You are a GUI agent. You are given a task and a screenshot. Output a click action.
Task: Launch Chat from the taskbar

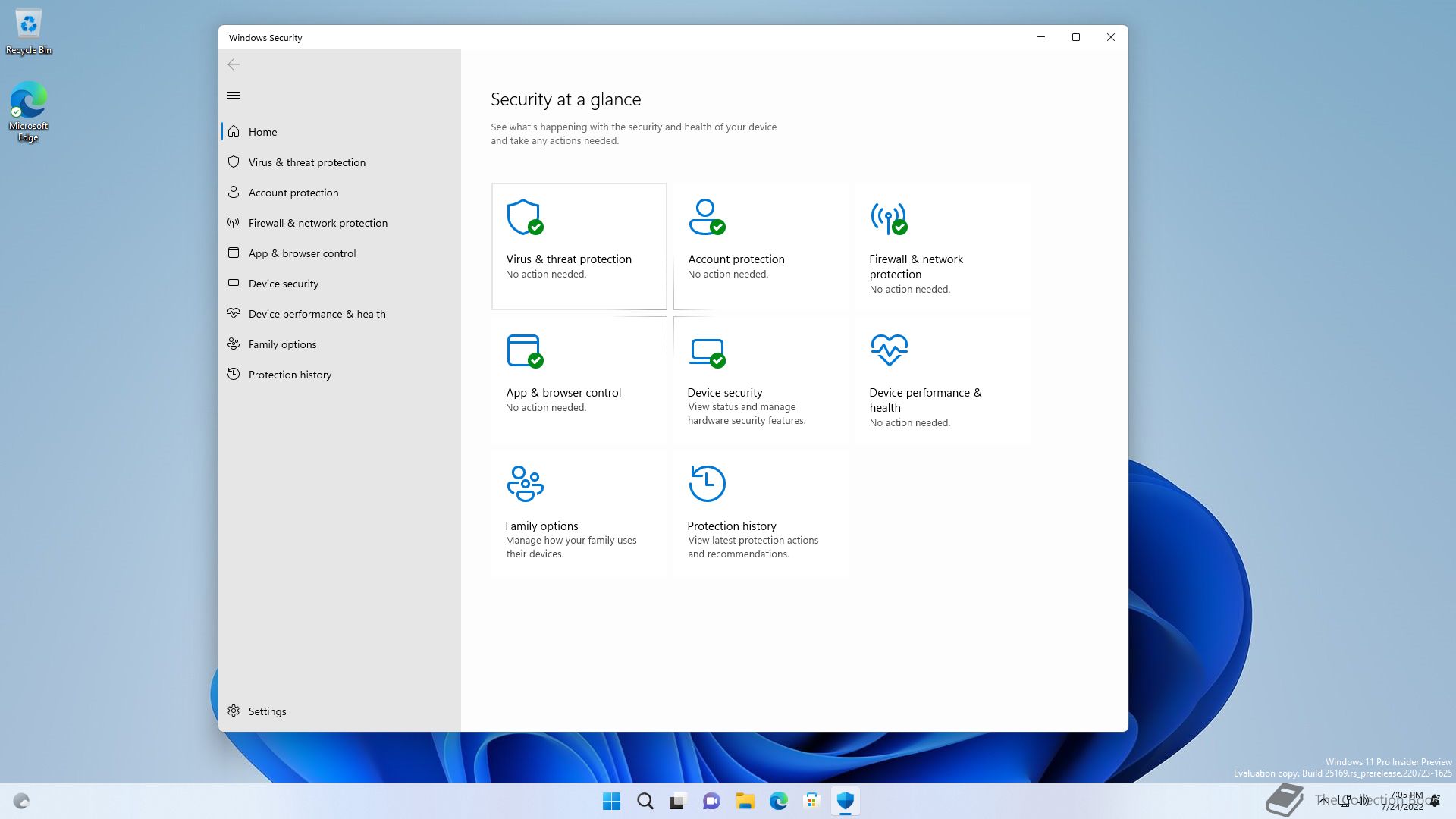click(711, 801)
